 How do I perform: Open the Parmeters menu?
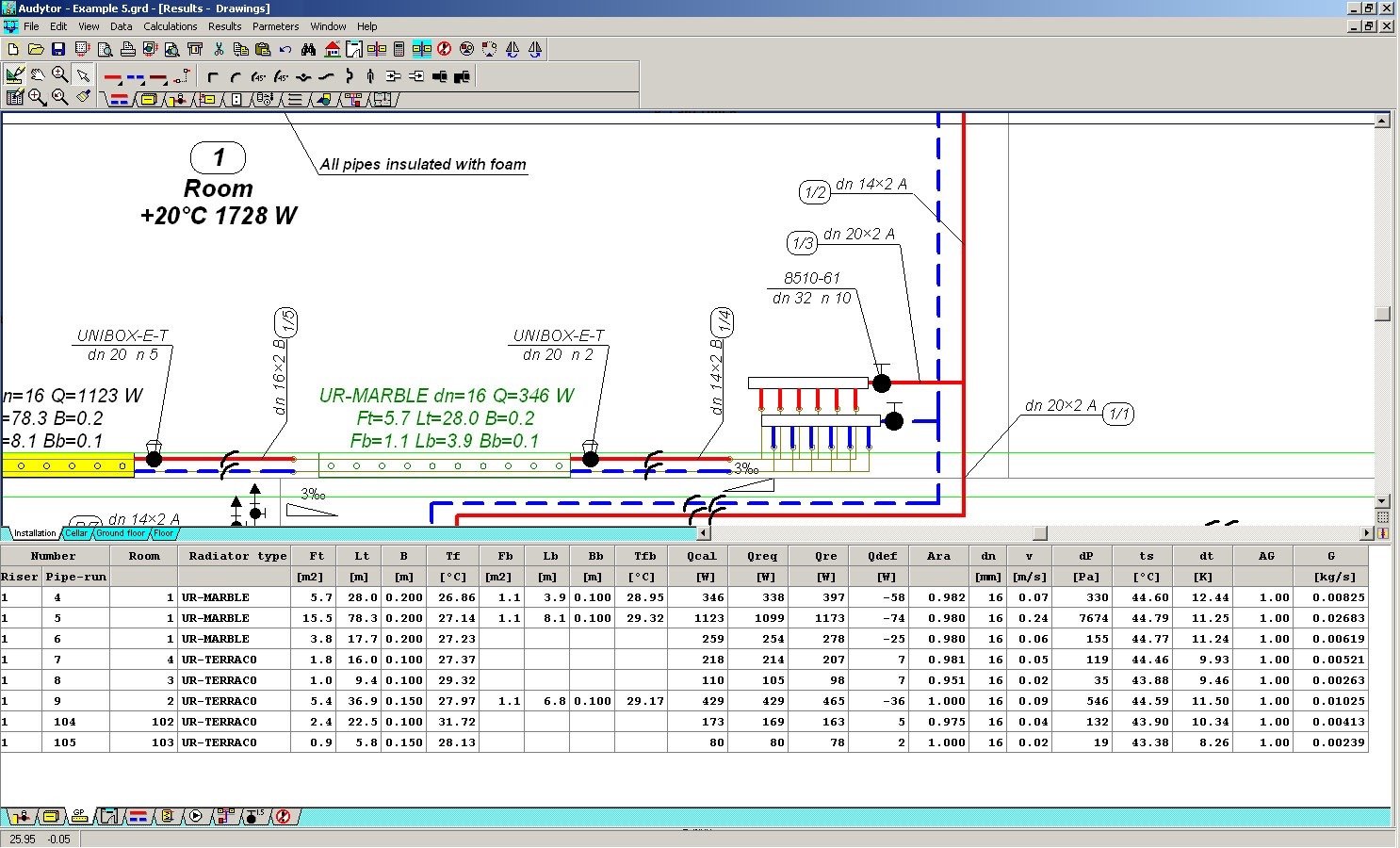click(x=276, y=26)
